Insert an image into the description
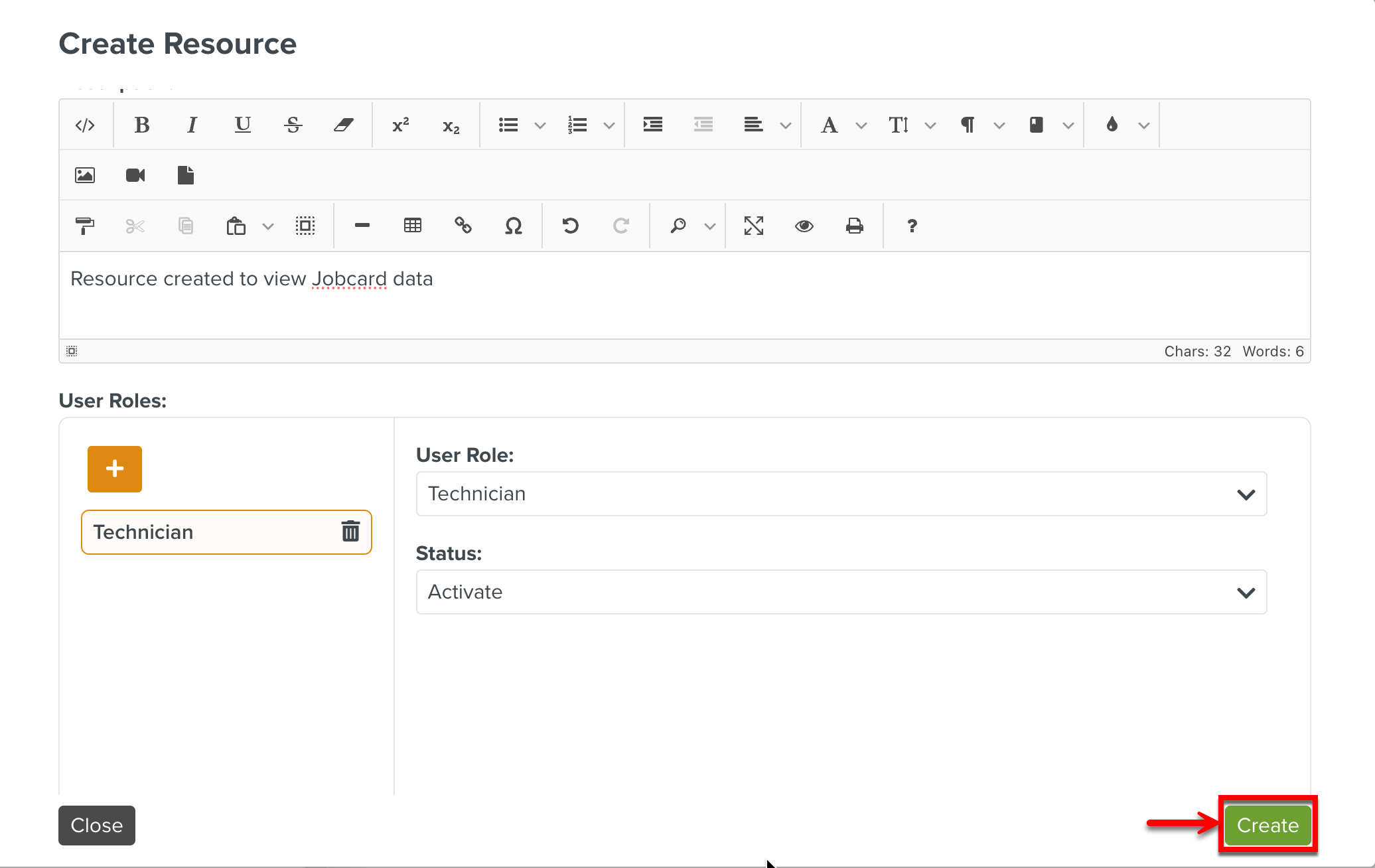 pos(85,175)
